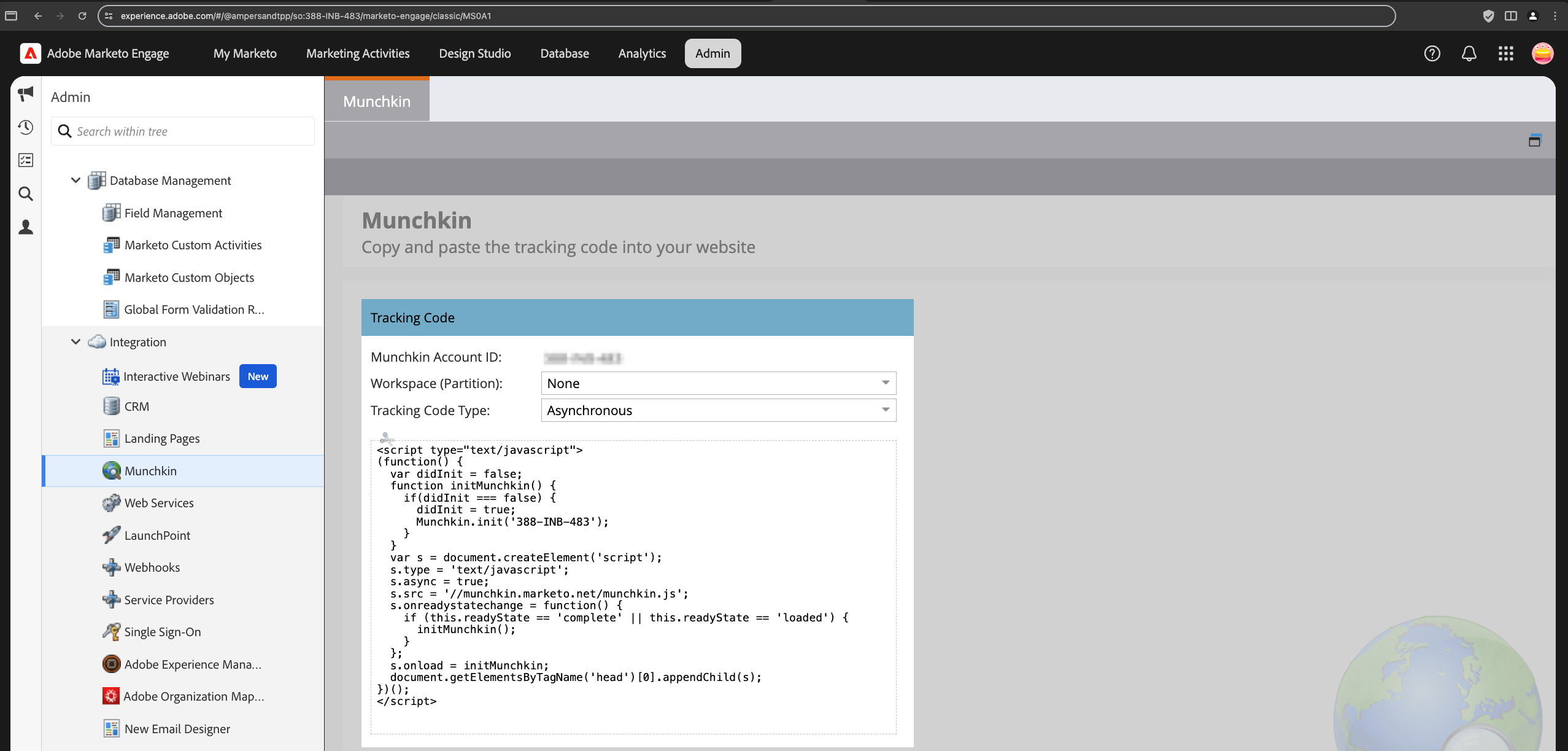Click the scissors copy icon above code

(386, 438)
